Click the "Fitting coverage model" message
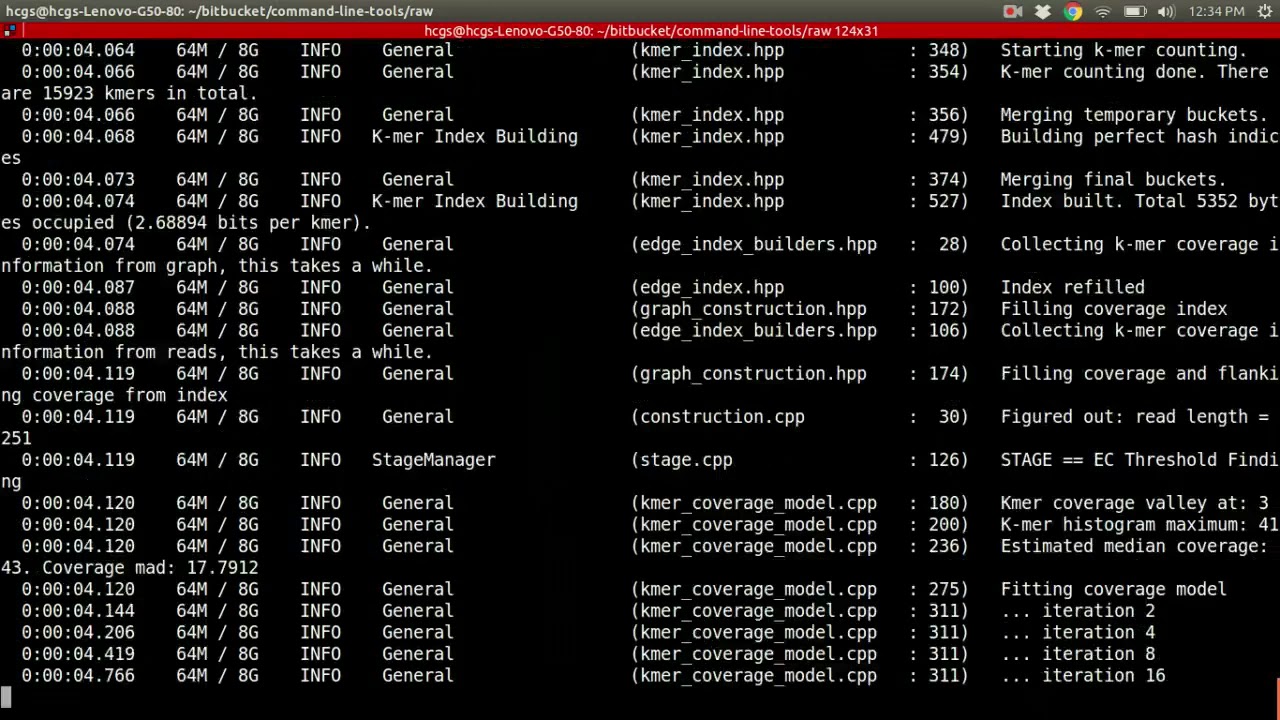This screenshot has width=1280, height=720. pos(1114,590)
